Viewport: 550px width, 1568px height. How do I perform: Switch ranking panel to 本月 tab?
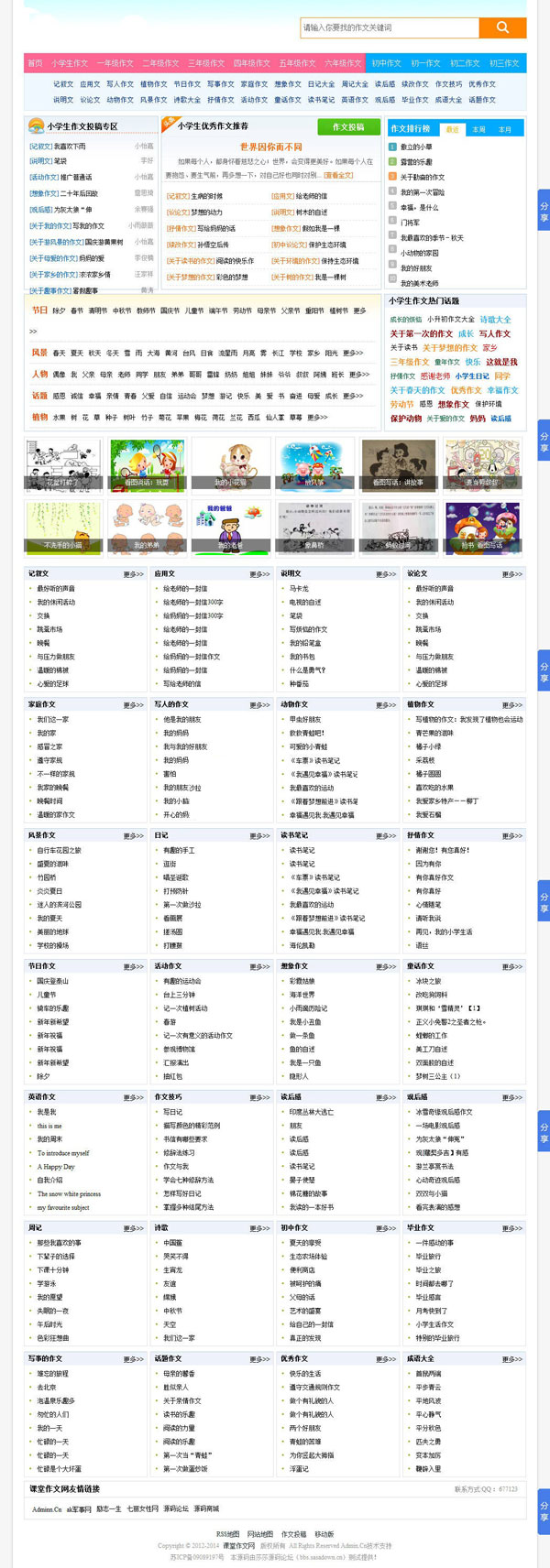(x=504, y=129)
